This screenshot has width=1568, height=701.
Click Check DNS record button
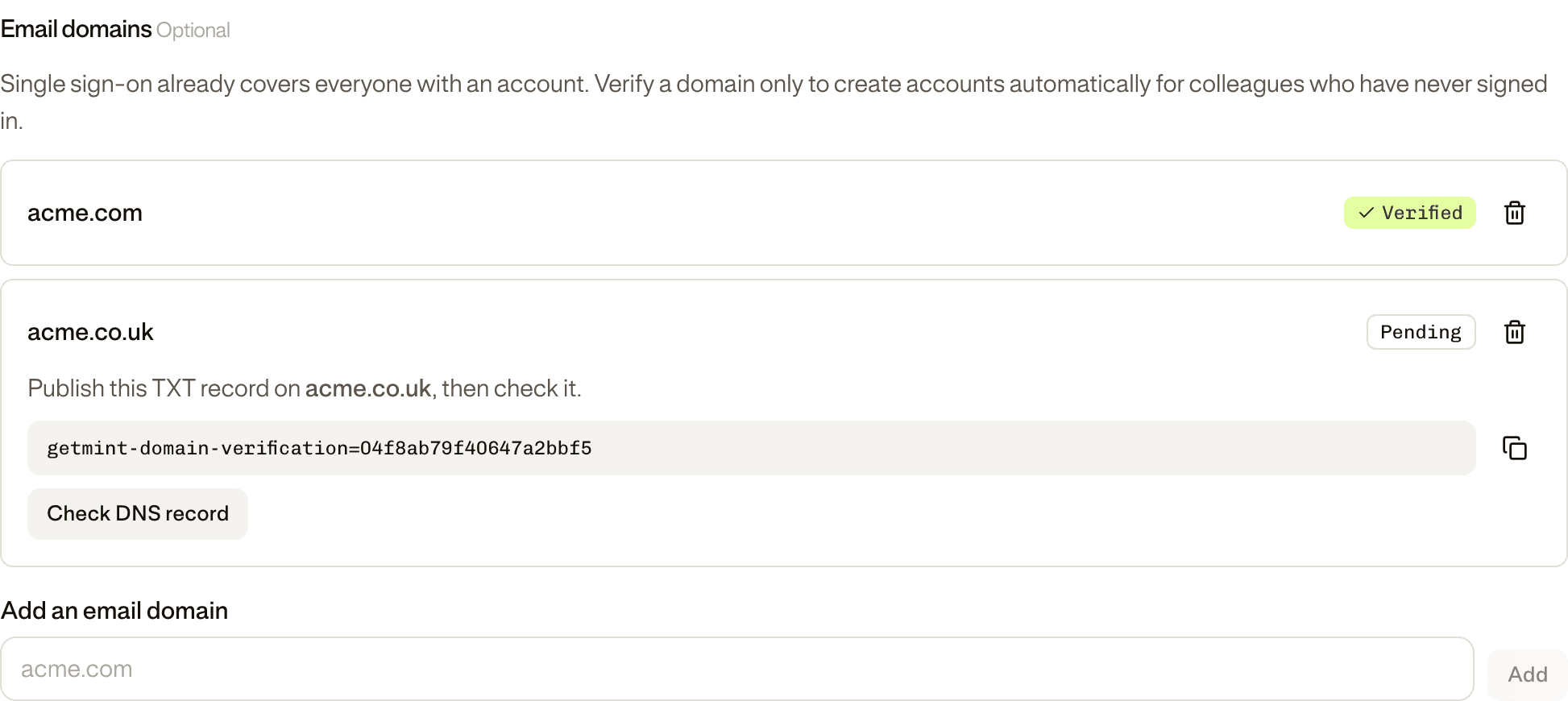click(138, 513)
